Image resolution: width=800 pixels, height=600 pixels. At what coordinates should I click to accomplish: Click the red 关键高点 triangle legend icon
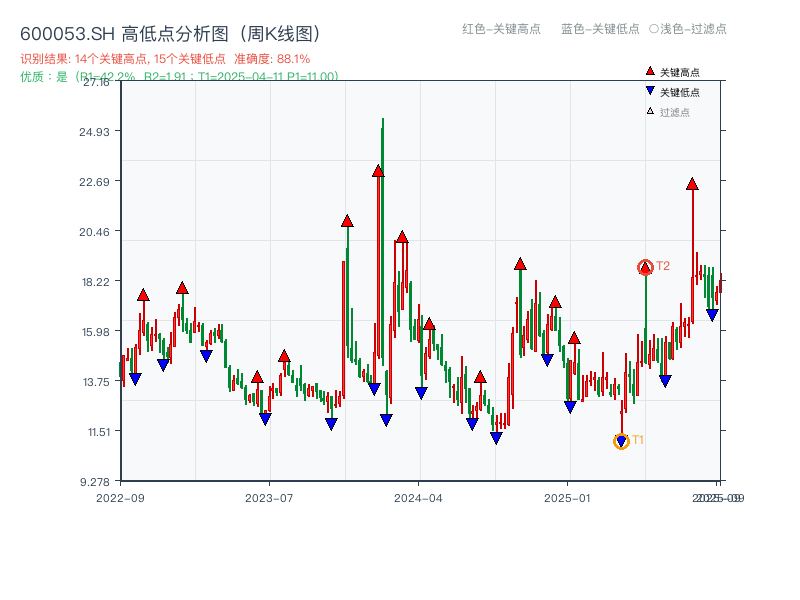click(650, 71)
